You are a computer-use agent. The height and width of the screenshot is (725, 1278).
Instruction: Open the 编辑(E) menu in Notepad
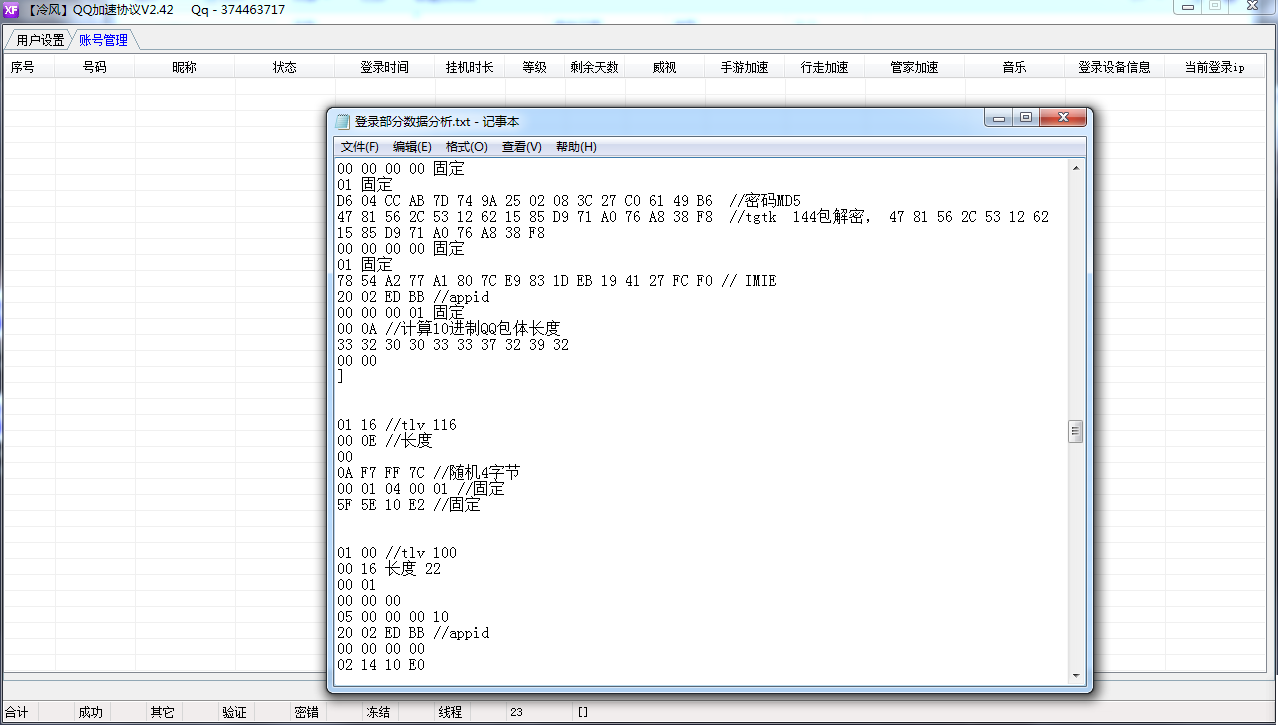tap(410, 146)
